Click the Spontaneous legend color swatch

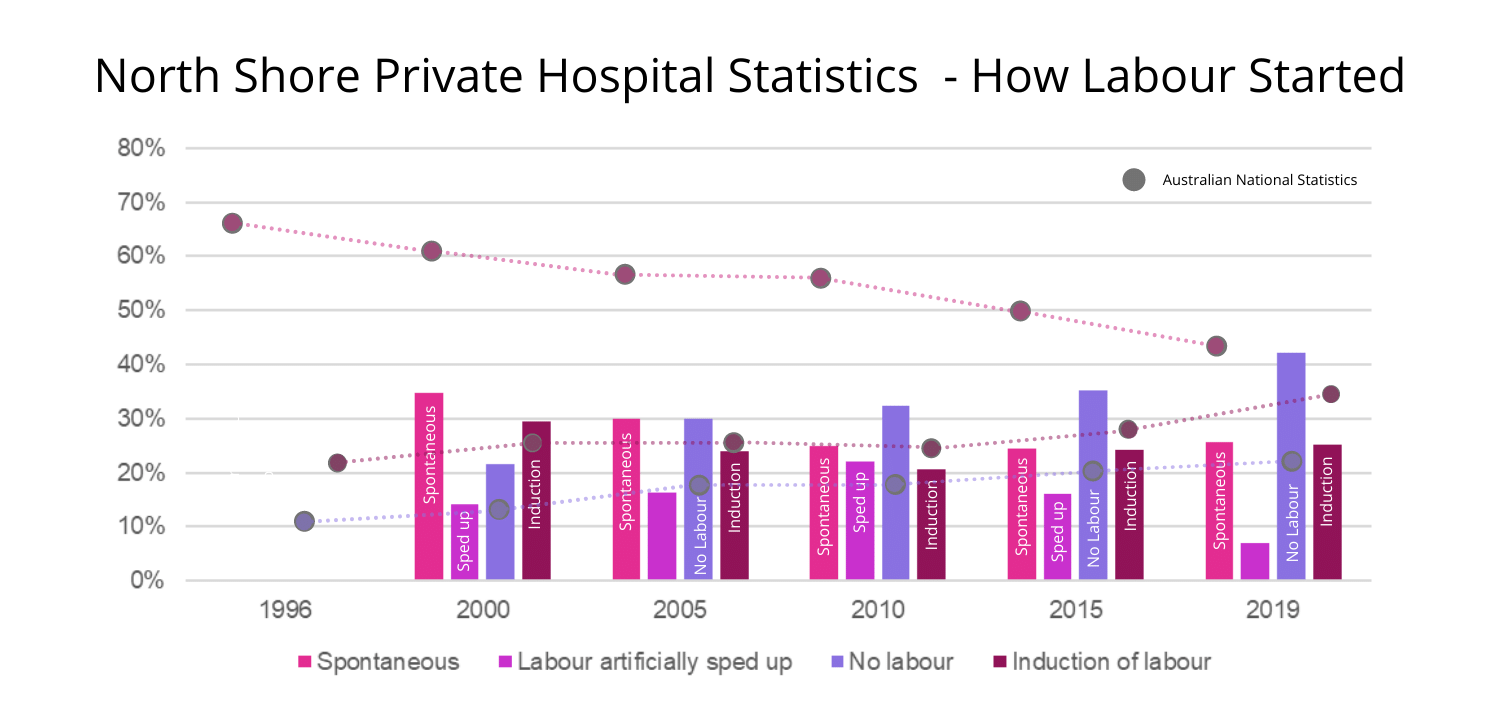[305, 662]
